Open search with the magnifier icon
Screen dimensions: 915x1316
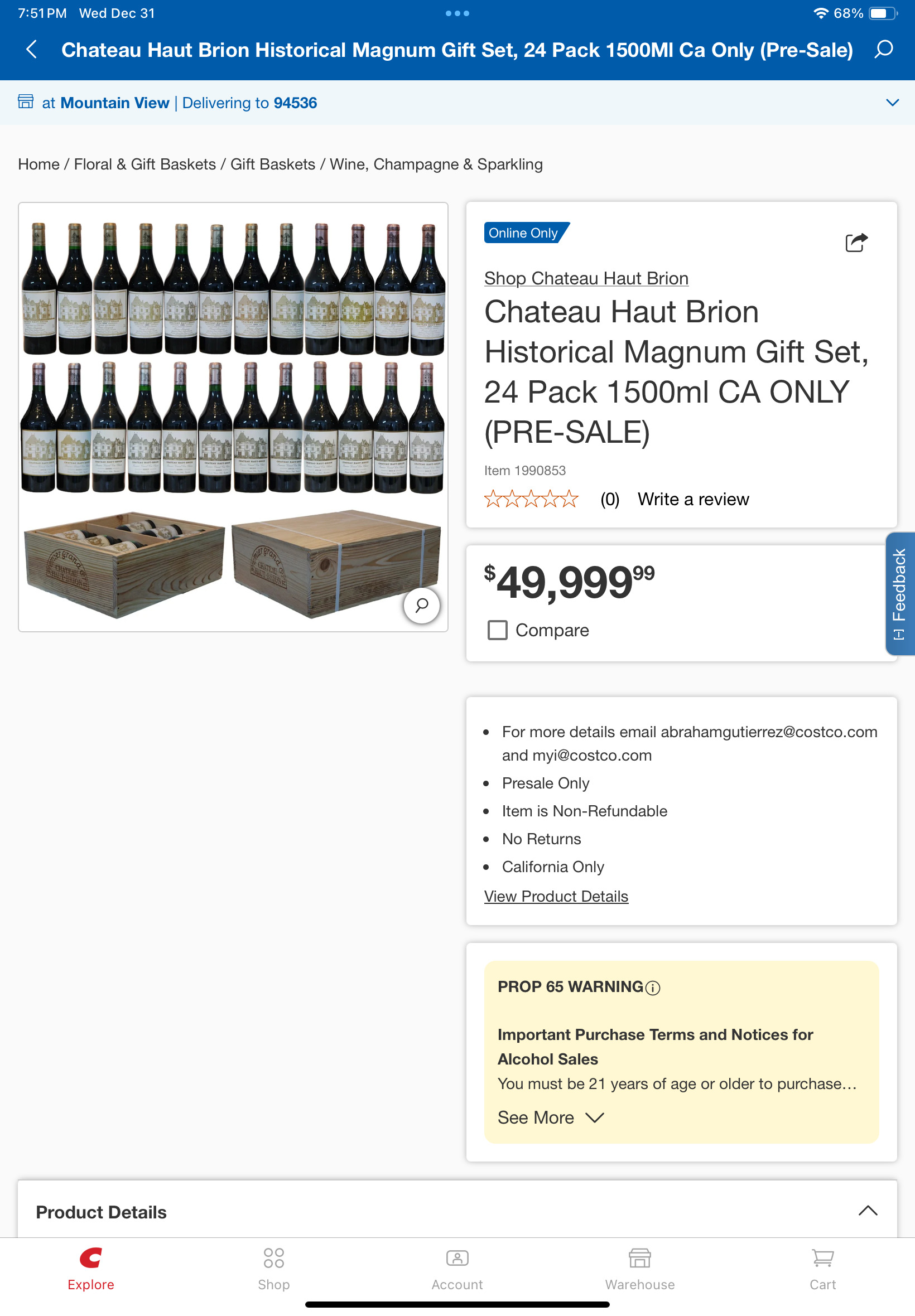tap(883, 50)
